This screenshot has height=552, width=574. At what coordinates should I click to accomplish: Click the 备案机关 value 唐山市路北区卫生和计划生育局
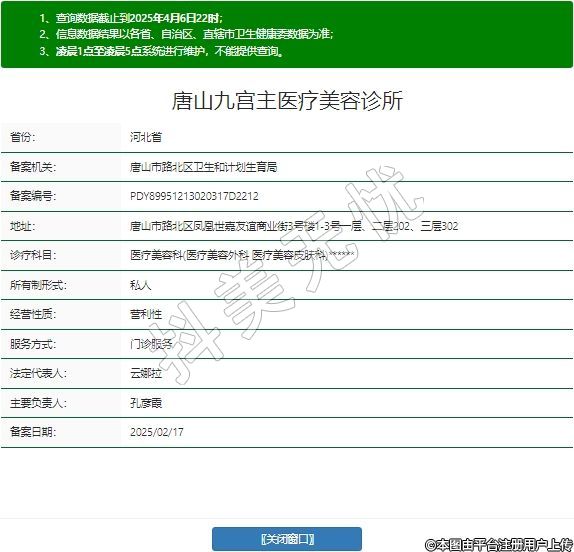point(204,167)
